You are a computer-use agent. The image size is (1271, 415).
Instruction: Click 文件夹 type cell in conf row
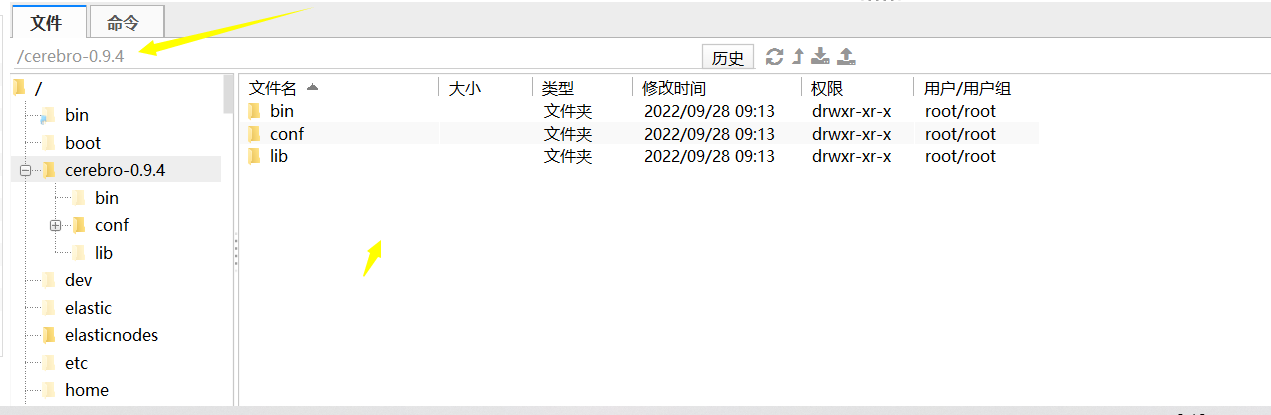(x=568, y=134)
